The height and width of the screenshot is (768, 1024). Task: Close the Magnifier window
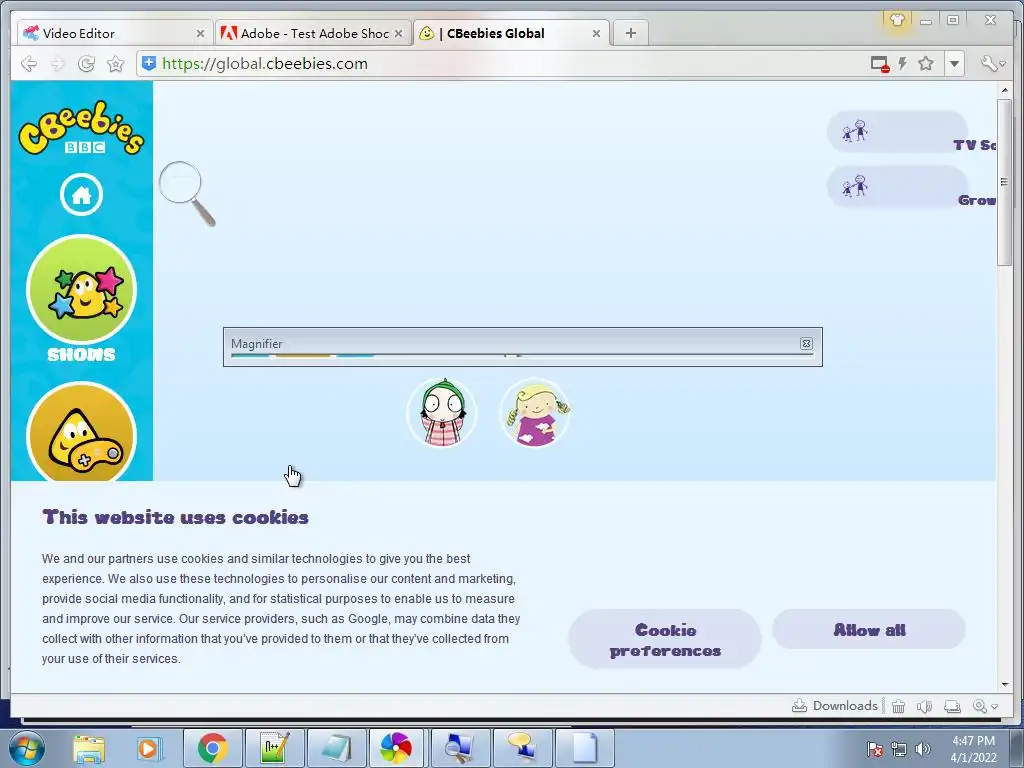807,344
